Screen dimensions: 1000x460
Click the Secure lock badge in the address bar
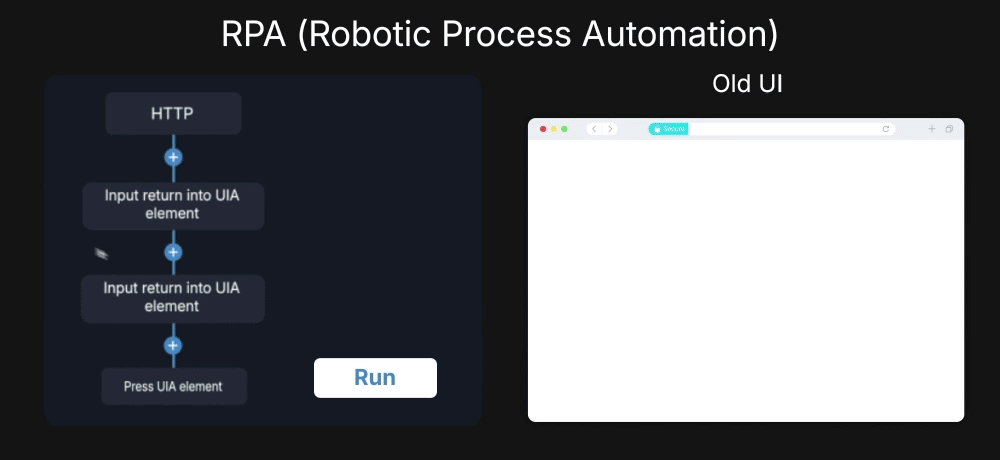pyautogui.click(x=668, y=129)
